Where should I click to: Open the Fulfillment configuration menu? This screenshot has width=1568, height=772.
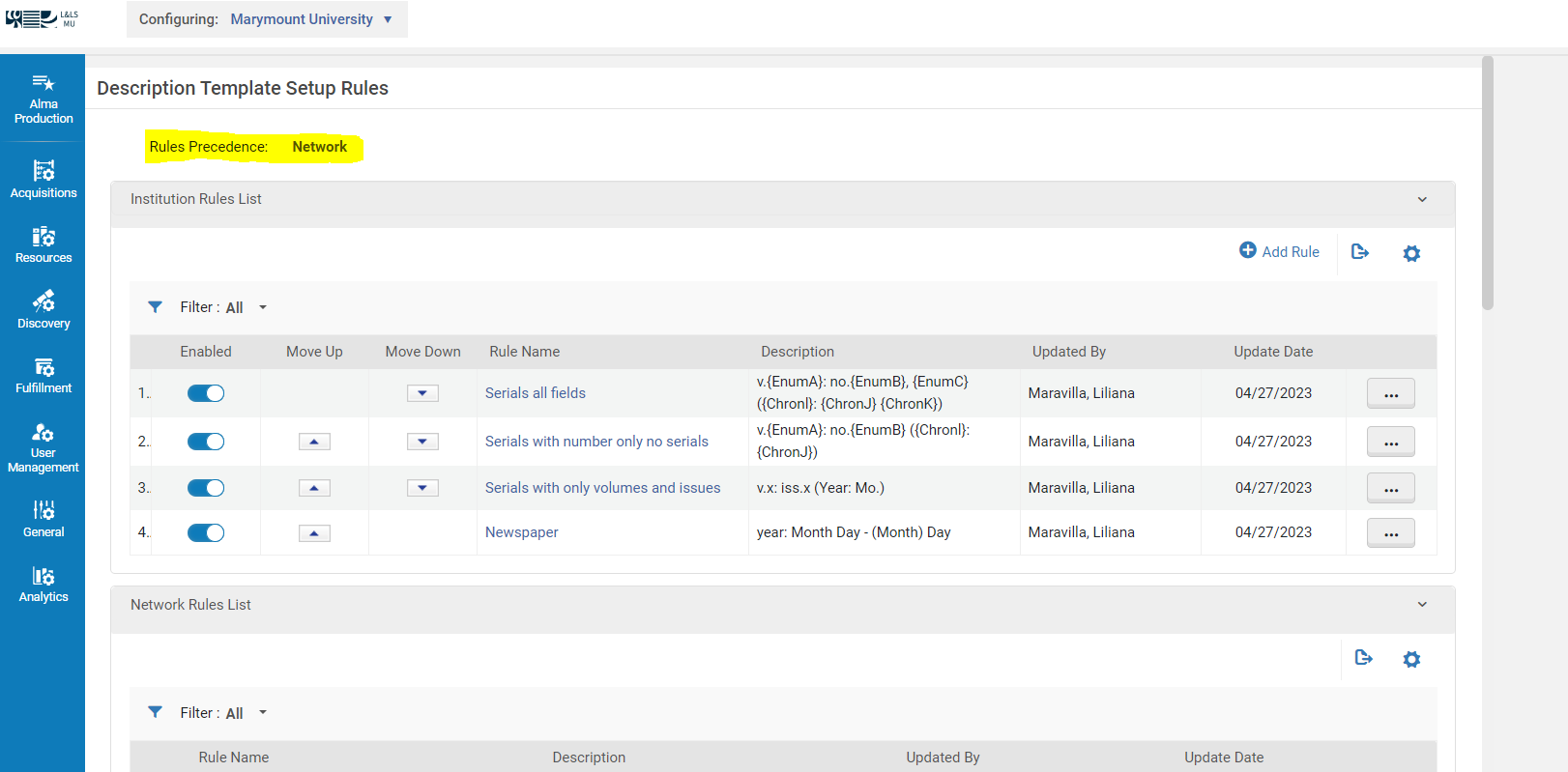click(x=43, y=375)
